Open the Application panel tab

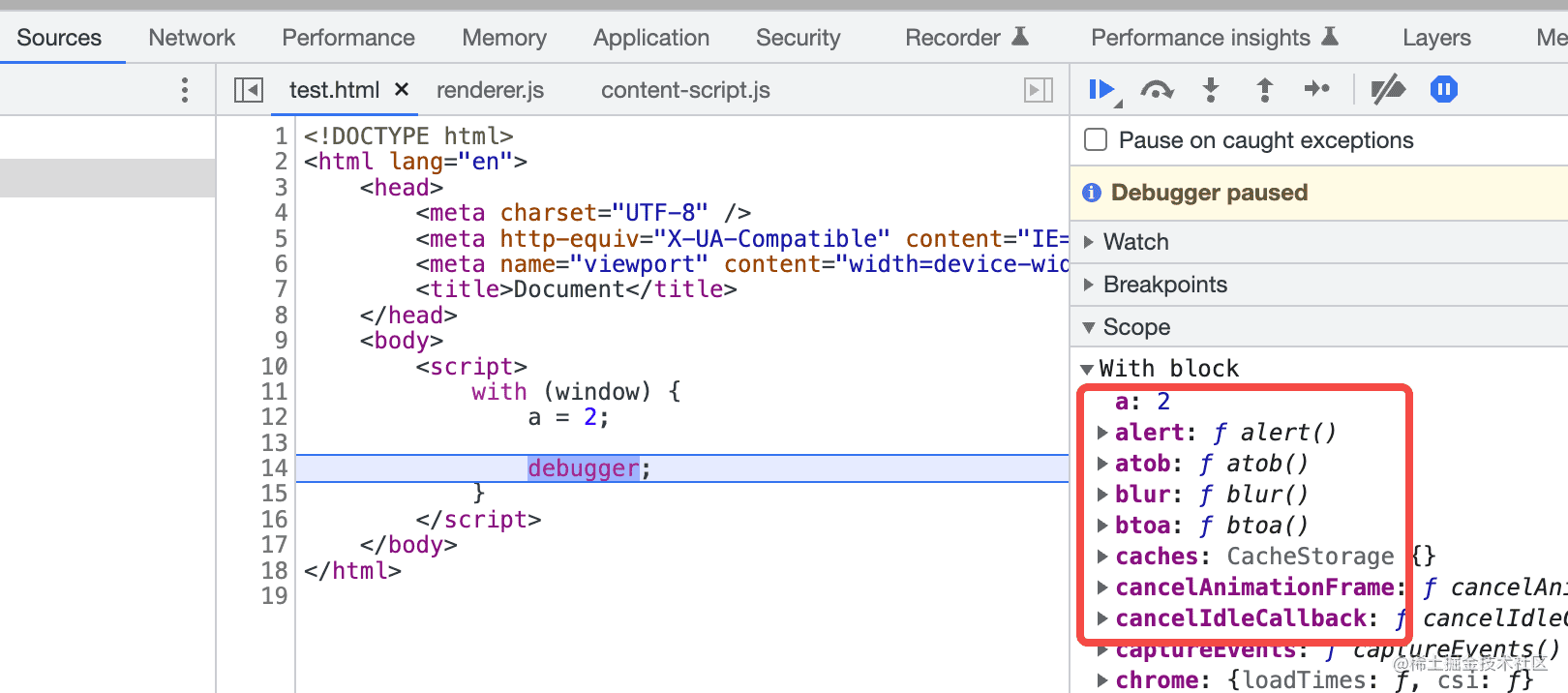tap(651, 38)
